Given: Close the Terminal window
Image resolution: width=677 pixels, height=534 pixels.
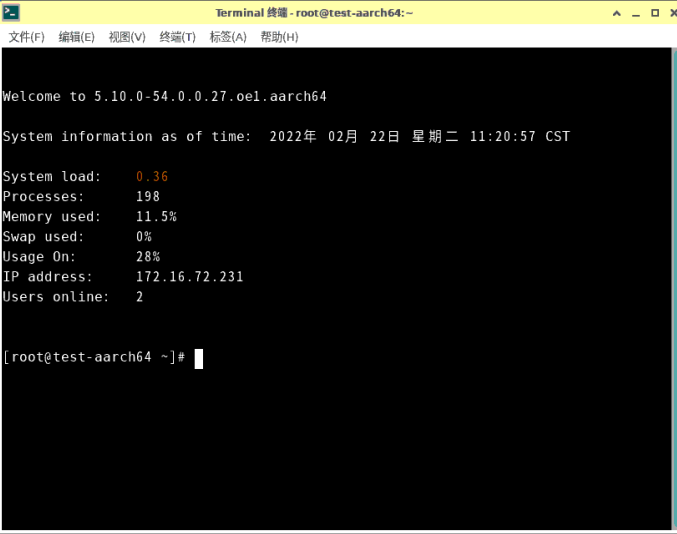Looking at the screenshot, I should click(x=670, y=13).
